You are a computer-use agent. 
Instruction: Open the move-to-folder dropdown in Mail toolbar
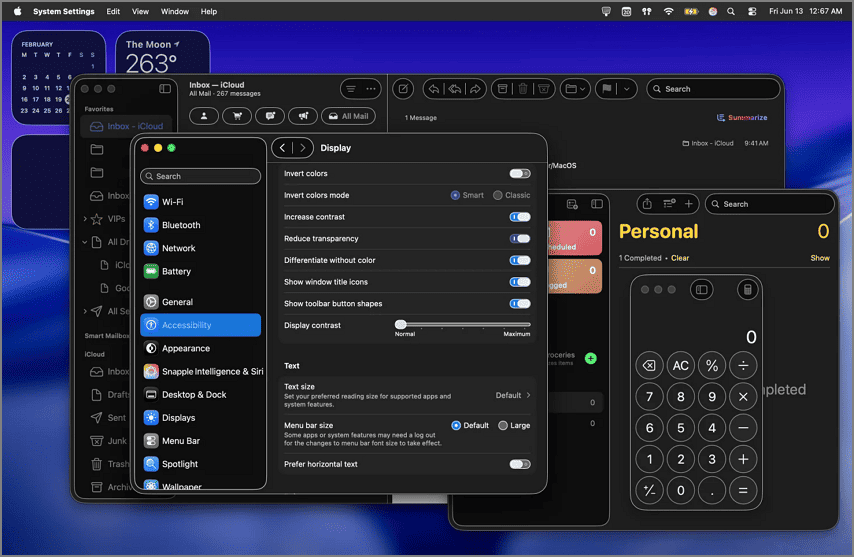tap(575, 89)
